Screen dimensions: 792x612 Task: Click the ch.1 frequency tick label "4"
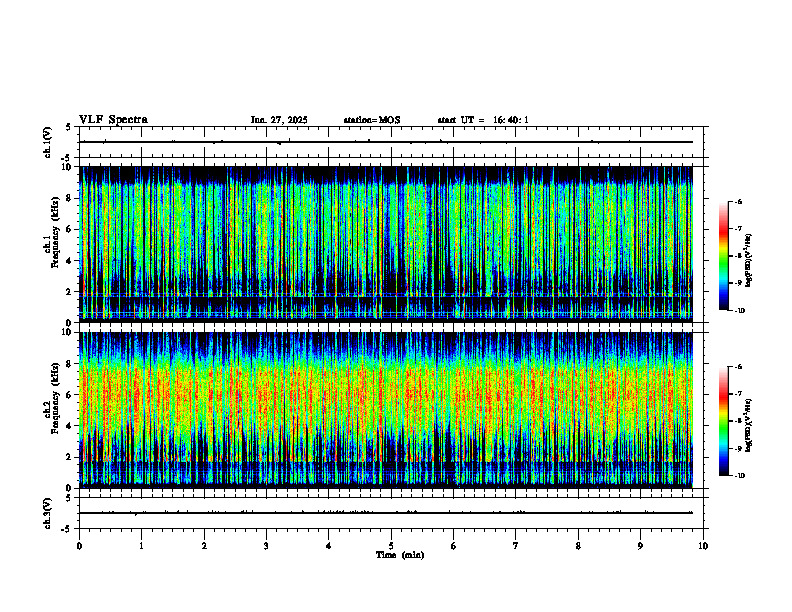69,261
